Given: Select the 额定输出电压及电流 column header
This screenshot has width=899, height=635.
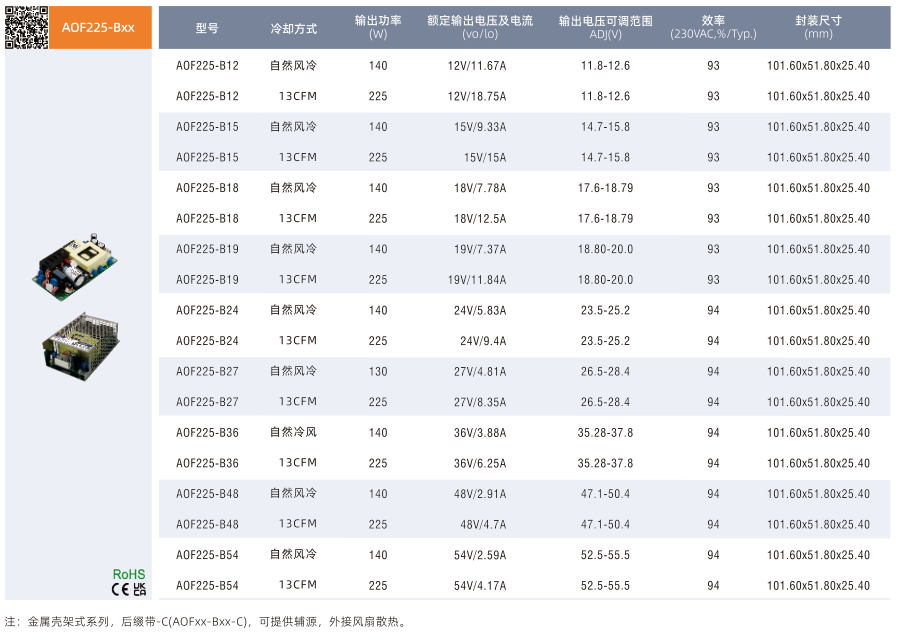Looking at the screenshot, I should pyautogui.click(x=479, y=27).
